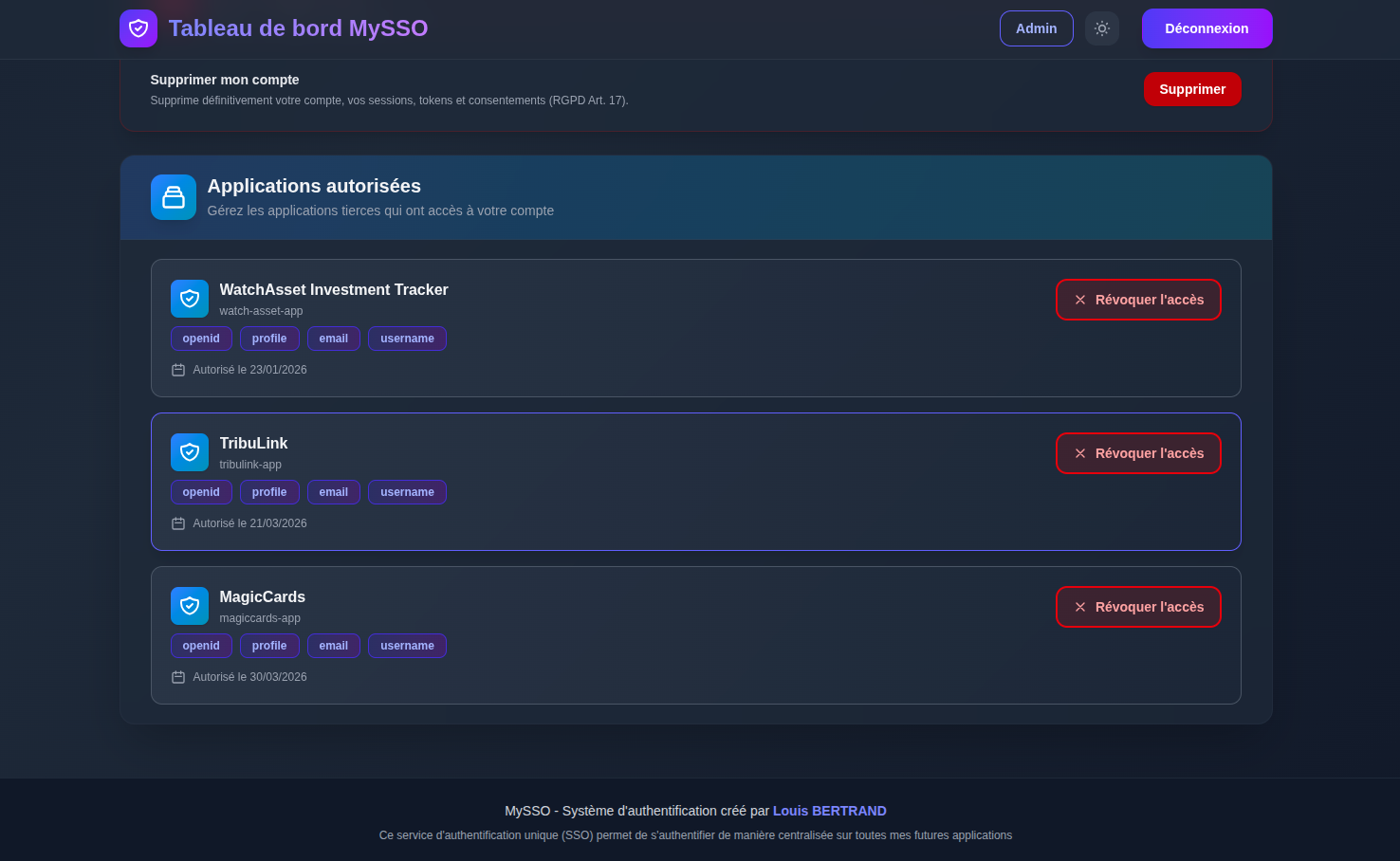Follow the Louis BERTRAND footer link
This screenshot has height=861, width=1400.
[830, 811]
